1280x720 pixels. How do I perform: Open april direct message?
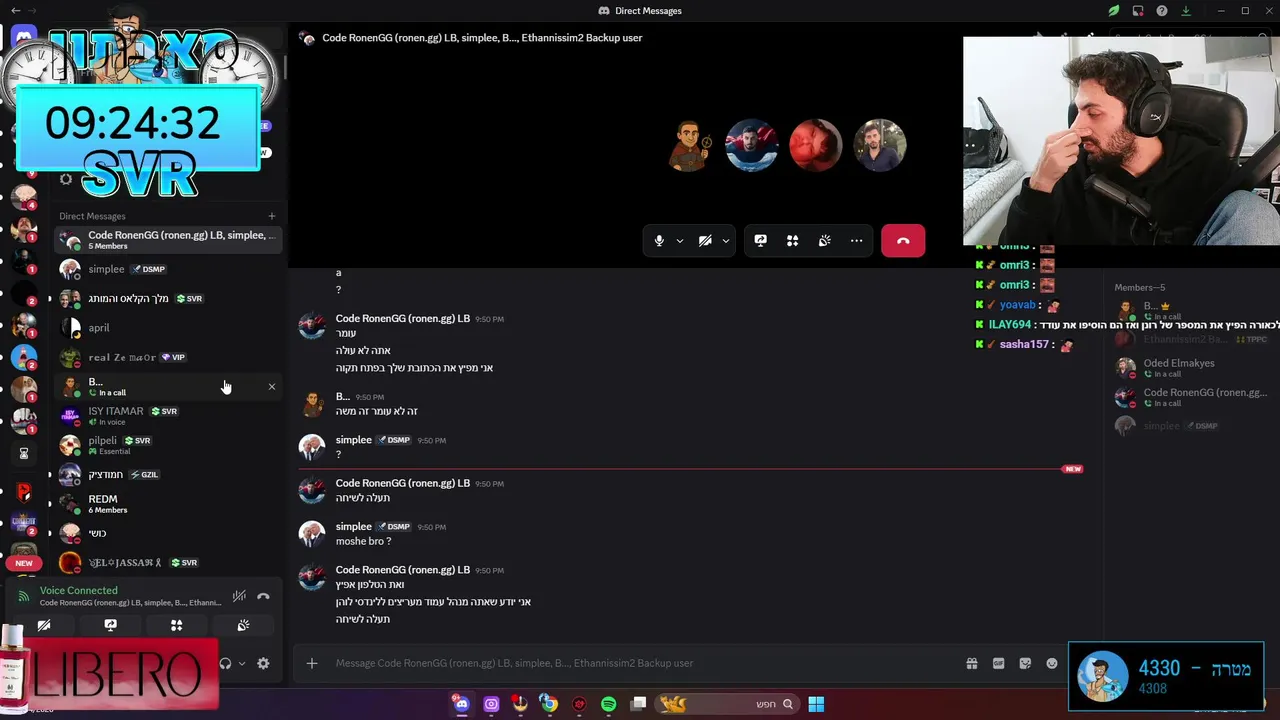click(167, 328)
